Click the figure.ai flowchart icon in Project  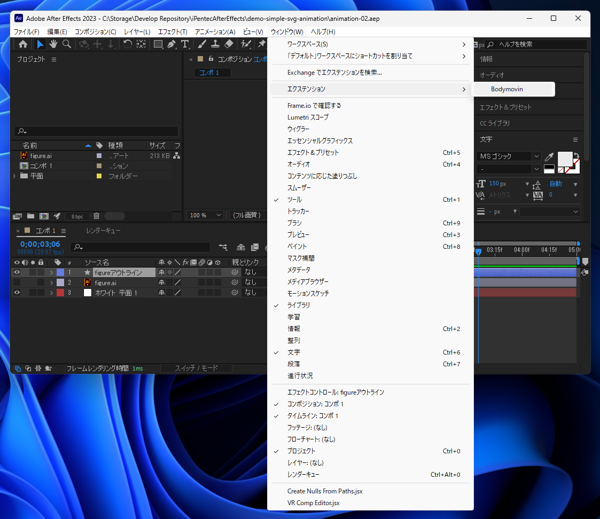176,156
